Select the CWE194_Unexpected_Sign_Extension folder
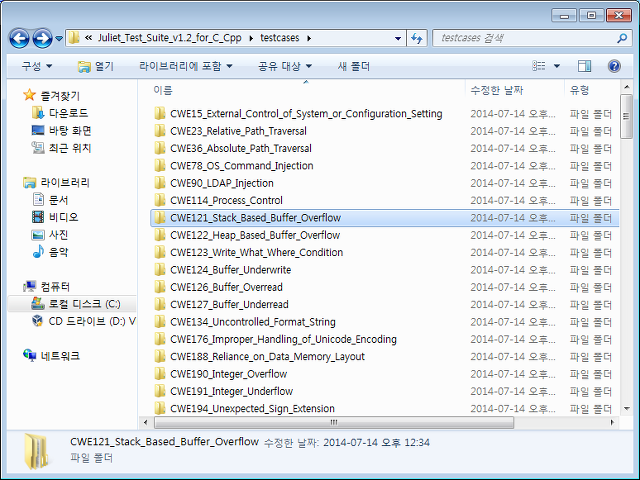This screenshot has height=480, width=640. [252, 408]
